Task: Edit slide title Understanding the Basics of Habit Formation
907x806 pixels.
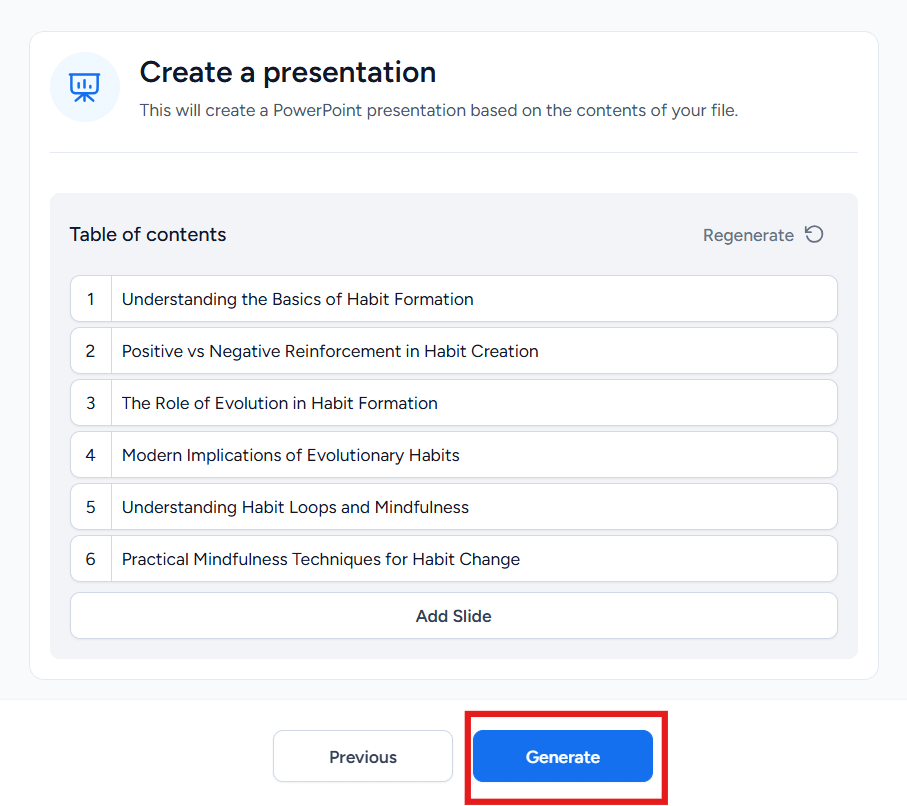Action: coord(474,299)
